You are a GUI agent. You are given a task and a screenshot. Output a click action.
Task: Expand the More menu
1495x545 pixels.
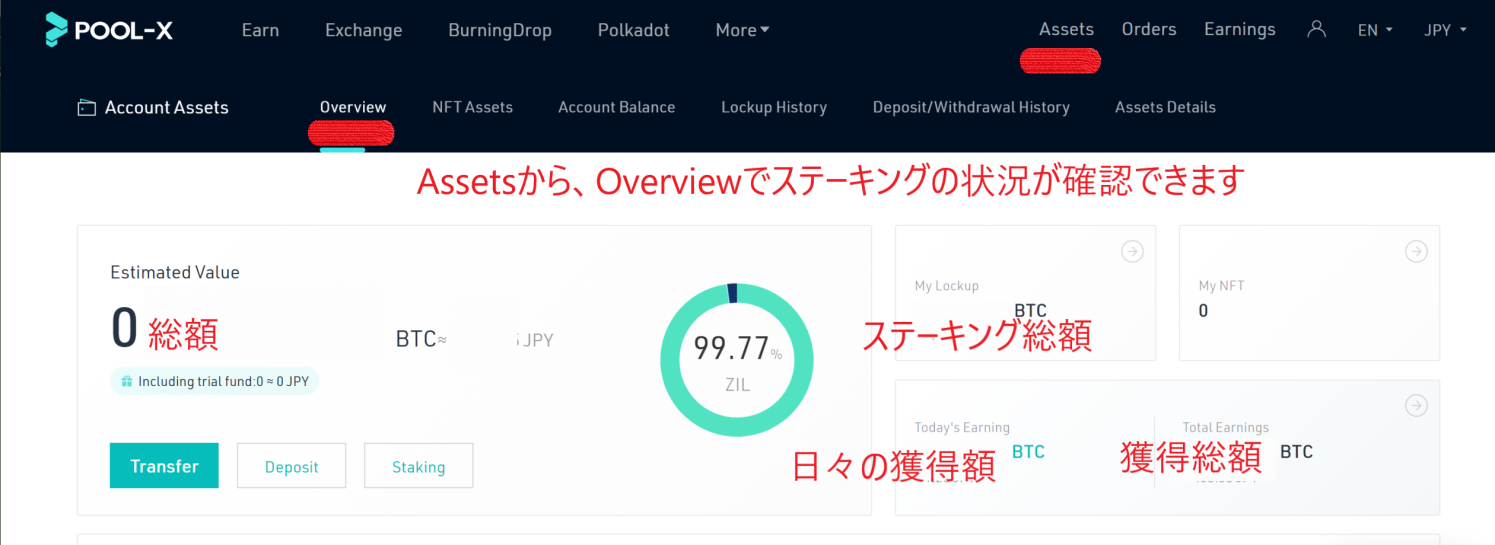tap(742, 30)
